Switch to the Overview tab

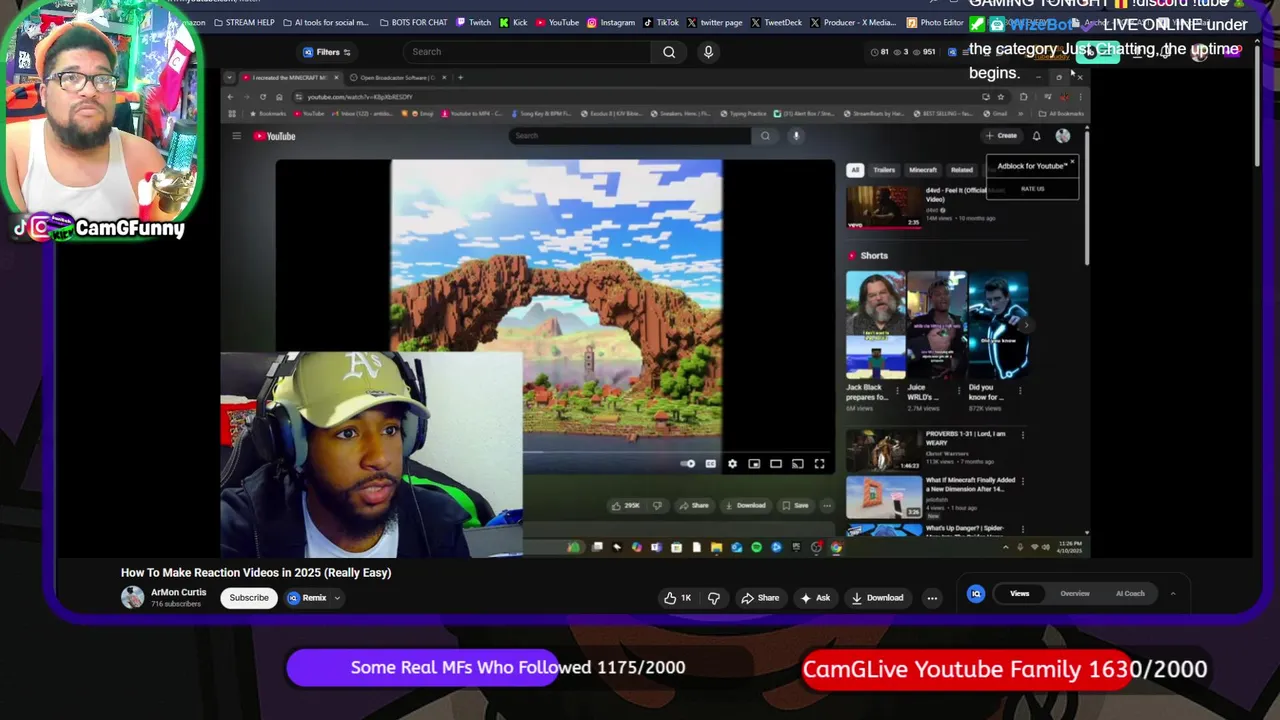point(1075,594)
